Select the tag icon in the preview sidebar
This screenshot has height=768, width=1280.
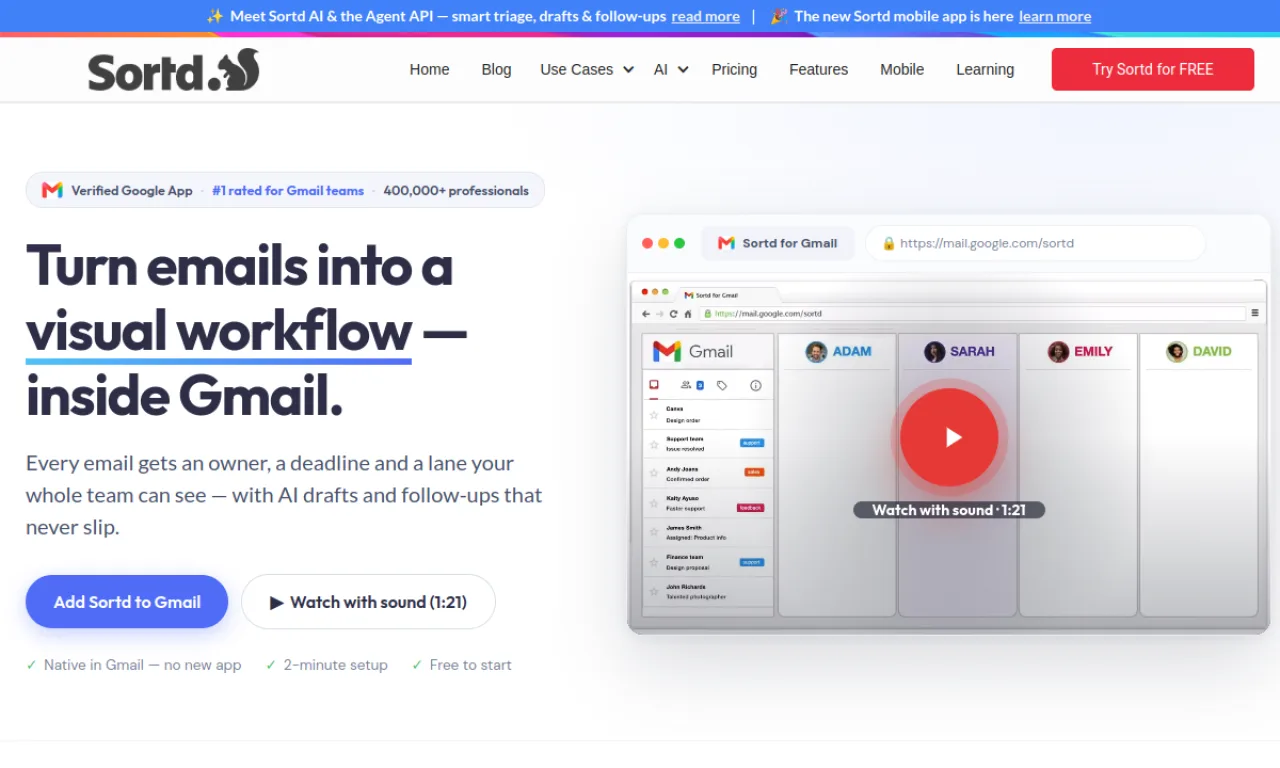point(722,385)
